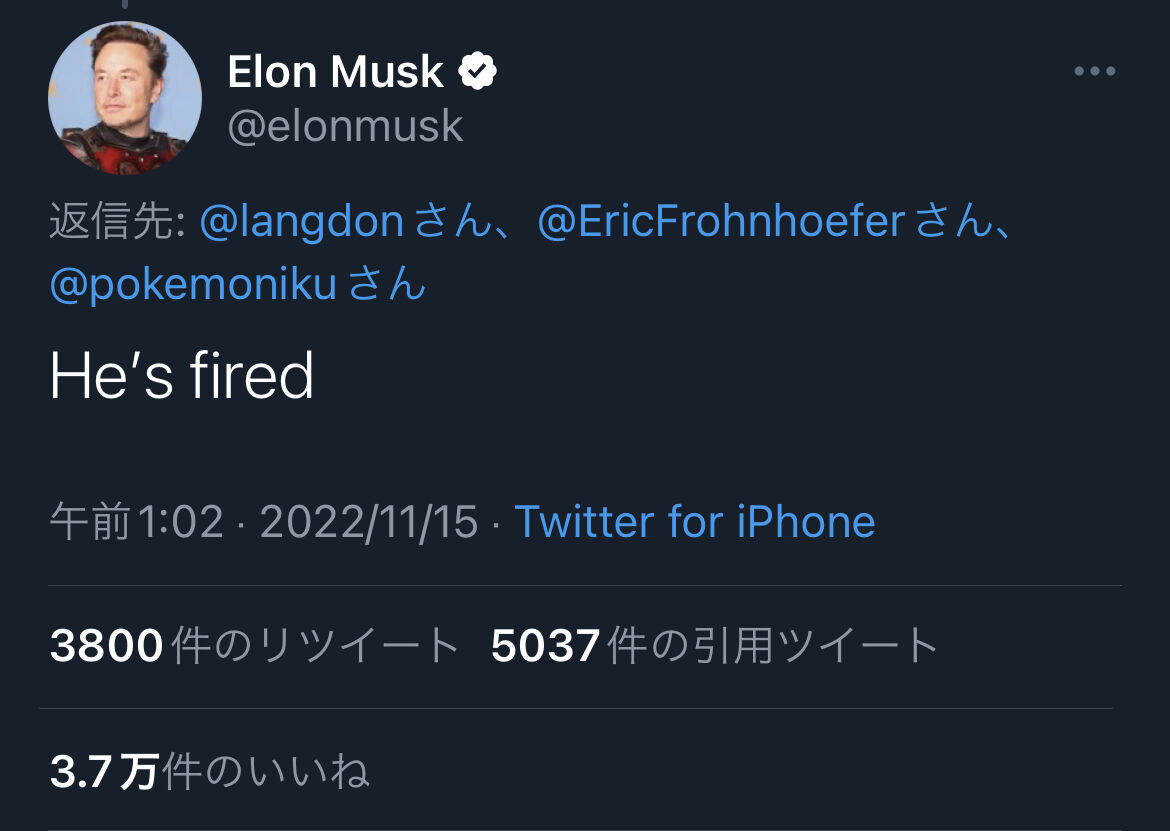Open the @pokemoniku mention
The width and height of the screenshot is (1170, 831).
(x=193, y=285)
